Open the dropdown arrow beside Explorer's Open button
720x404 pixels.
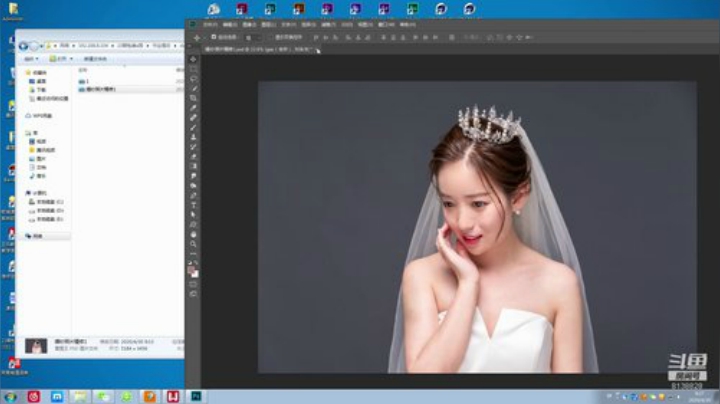point(71,59)
